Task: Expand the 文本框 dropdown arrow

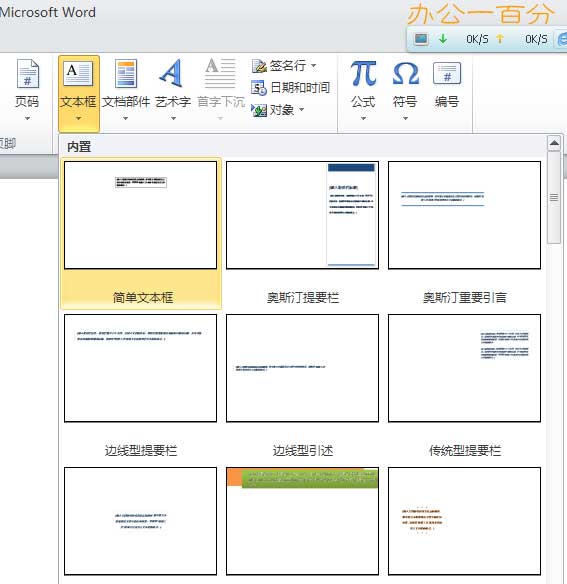Action: tap(78, 118)
